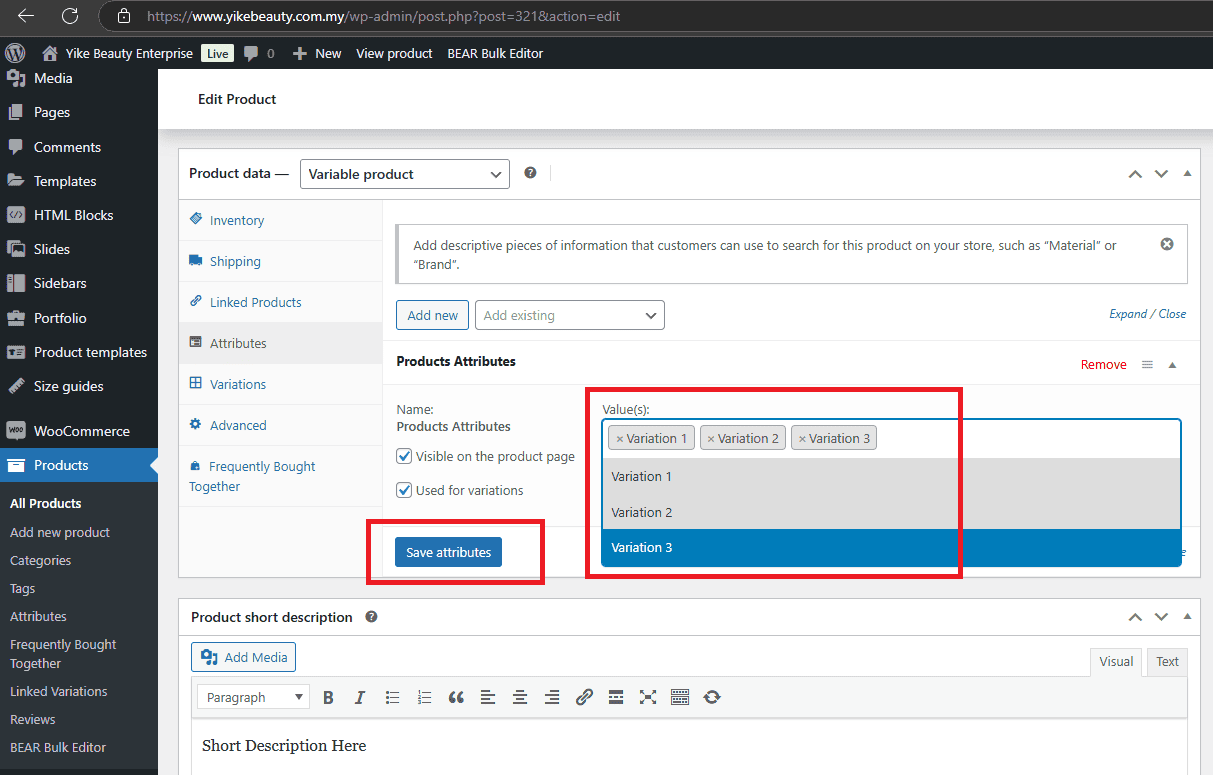Click Add Media button
1213x775 pixels.
click(244, 657)
